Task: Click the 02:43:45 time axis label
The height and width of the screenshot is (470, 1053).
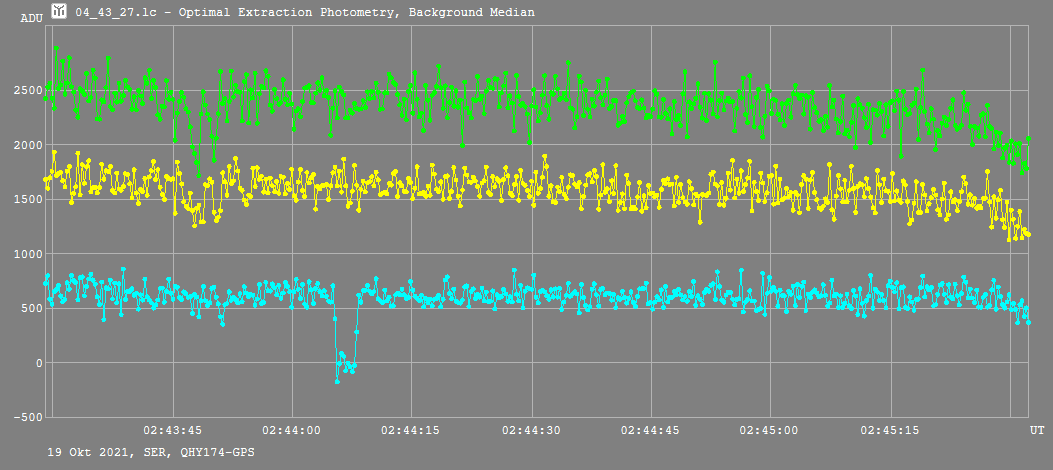Action: point(173,430)
